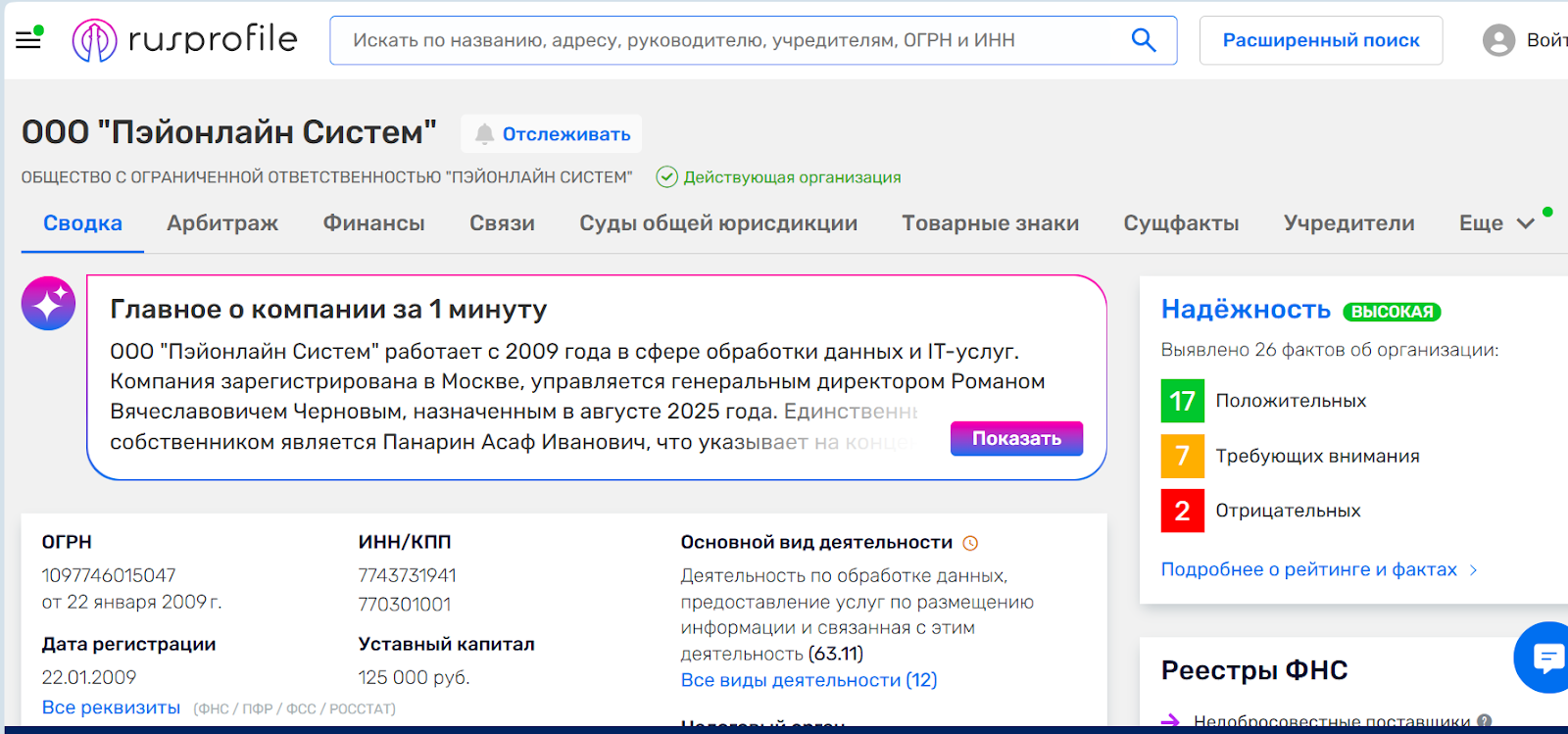Viewport: 1568px width, 734px height.
Task: Open the chat support bubble
Action: (1546, 657)
